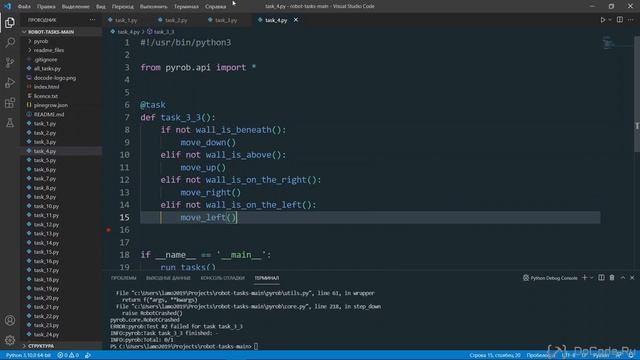Screen dimensions: 640x360
Task: Add a new terminal with plus icon
Action: tap(584, 278)
